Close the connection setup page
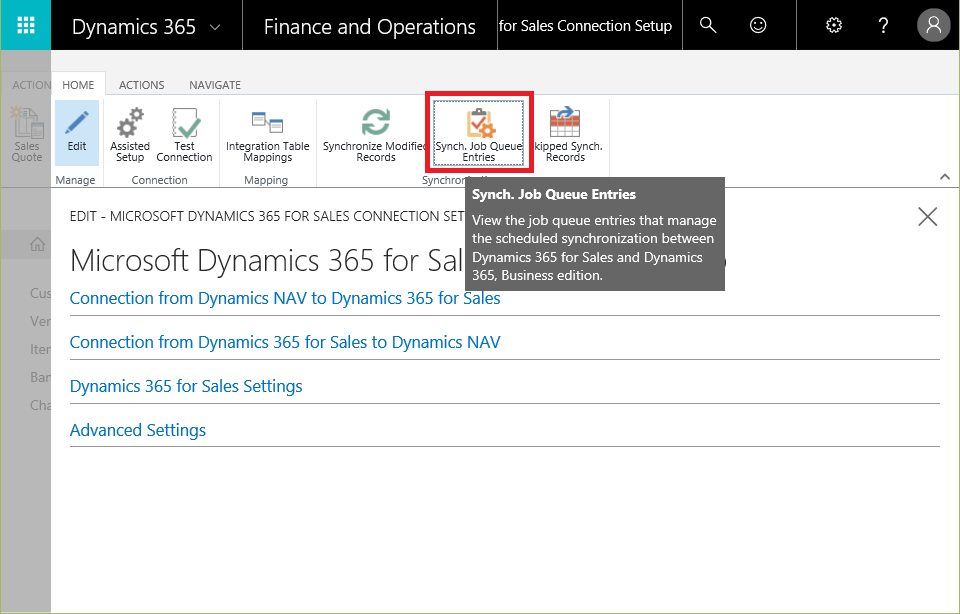This screenshot has width=960, height=614. [x=928, y=216]
